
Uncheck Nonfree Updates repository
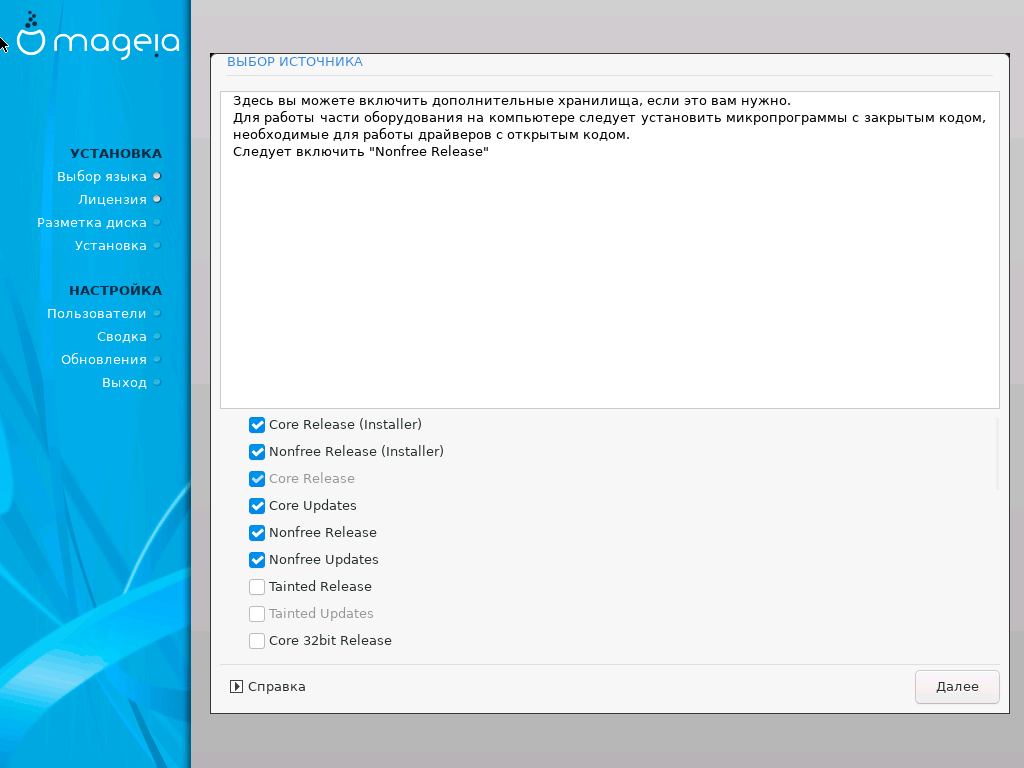257,560
